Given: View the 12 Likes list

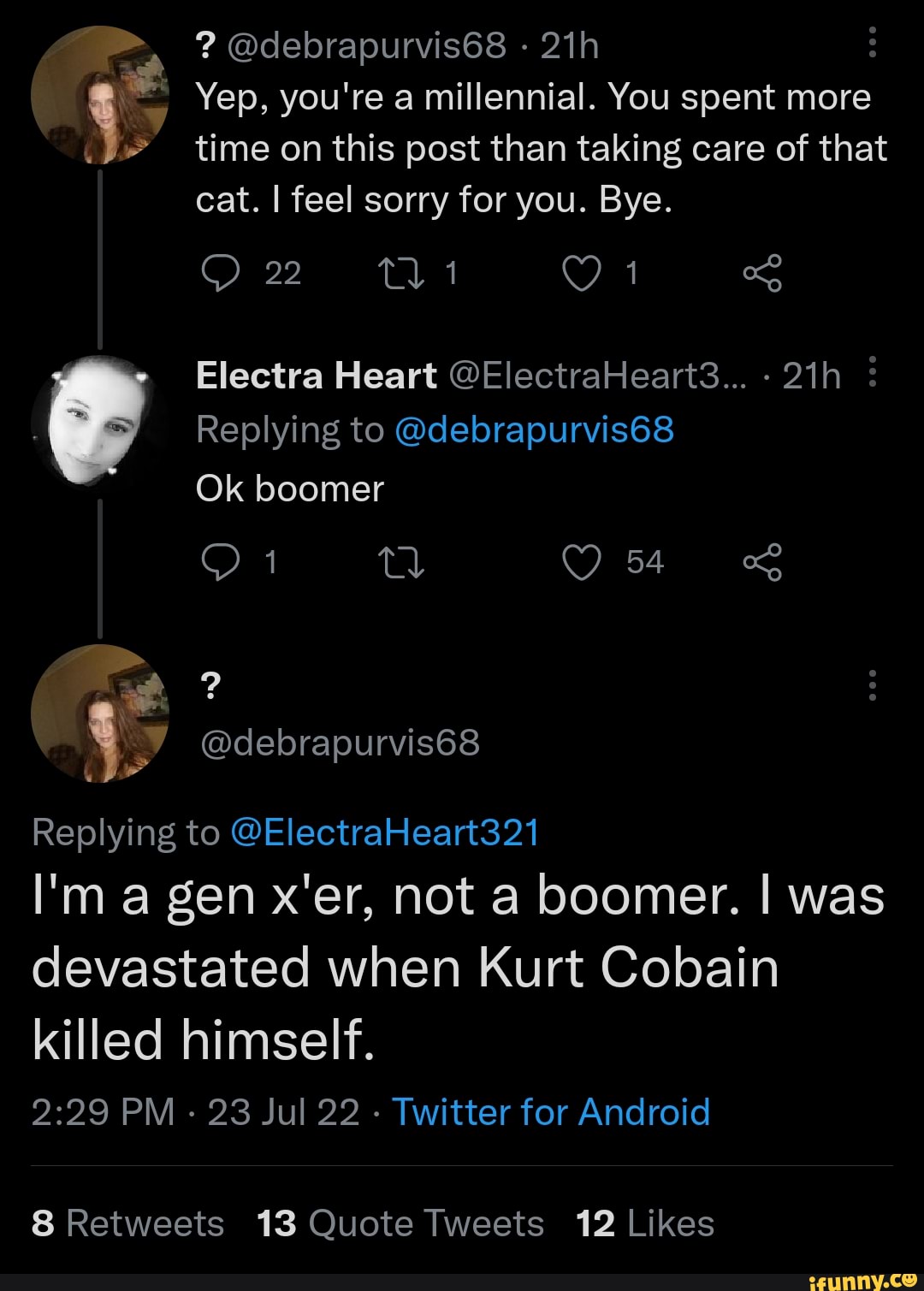Looking at the screenshot, I should coord(643,1223).
